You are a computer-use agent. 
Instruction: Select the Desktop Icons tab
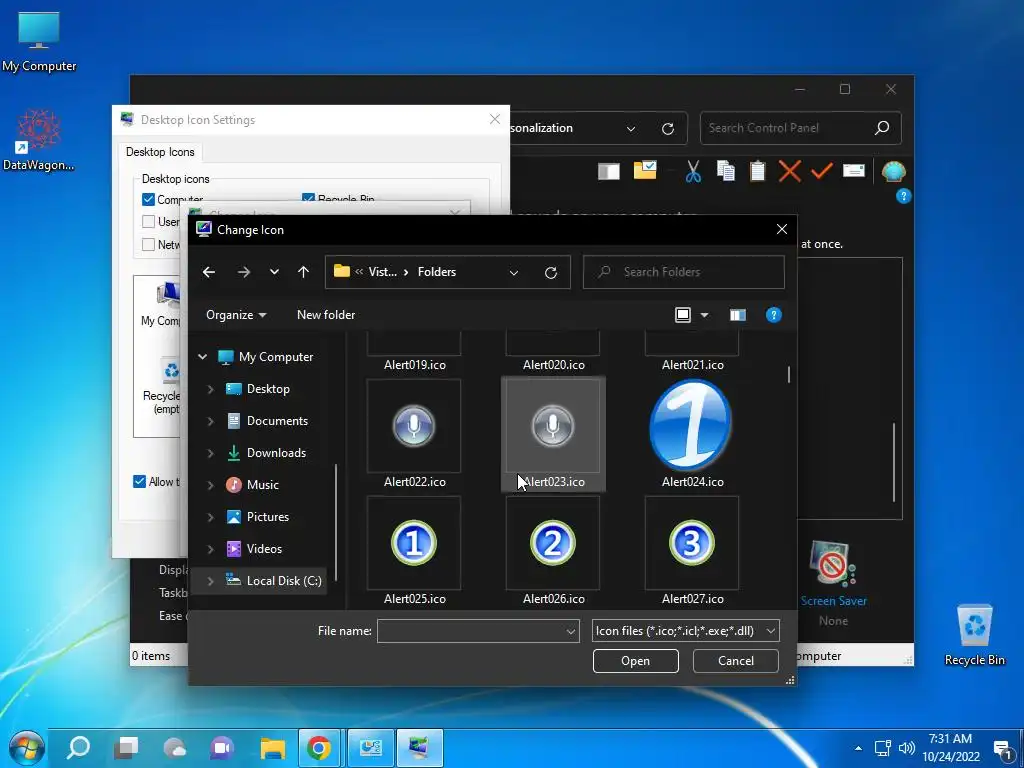tap(160, 152)
